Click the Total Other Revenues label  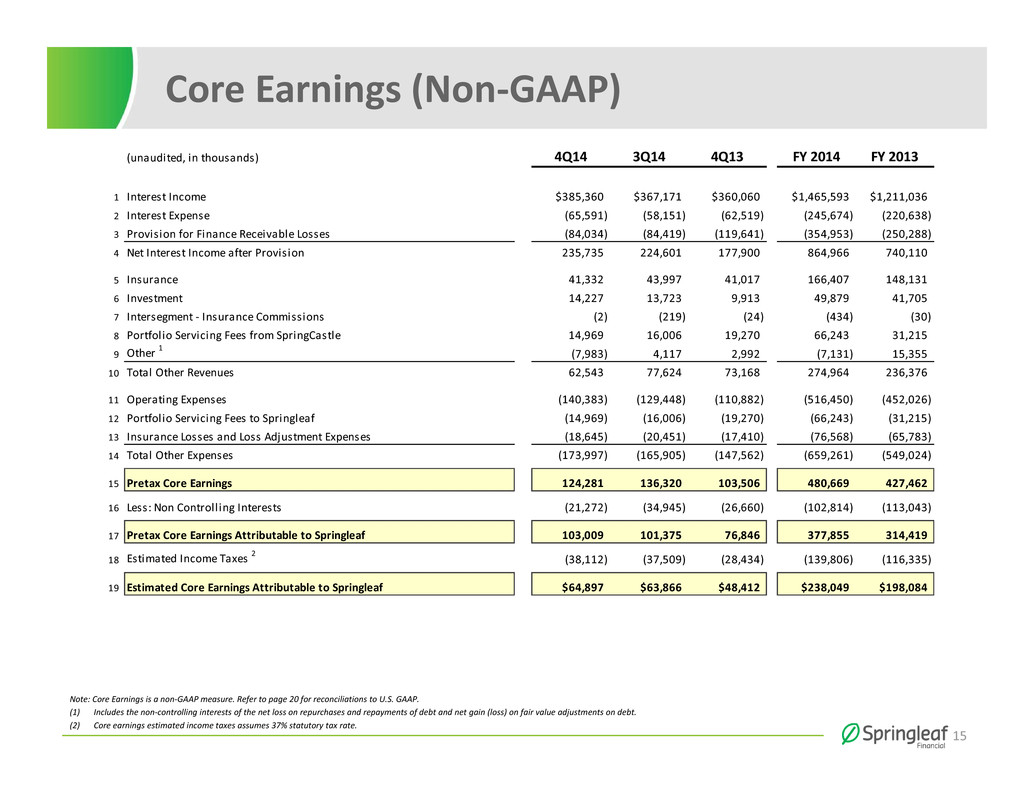180,372
